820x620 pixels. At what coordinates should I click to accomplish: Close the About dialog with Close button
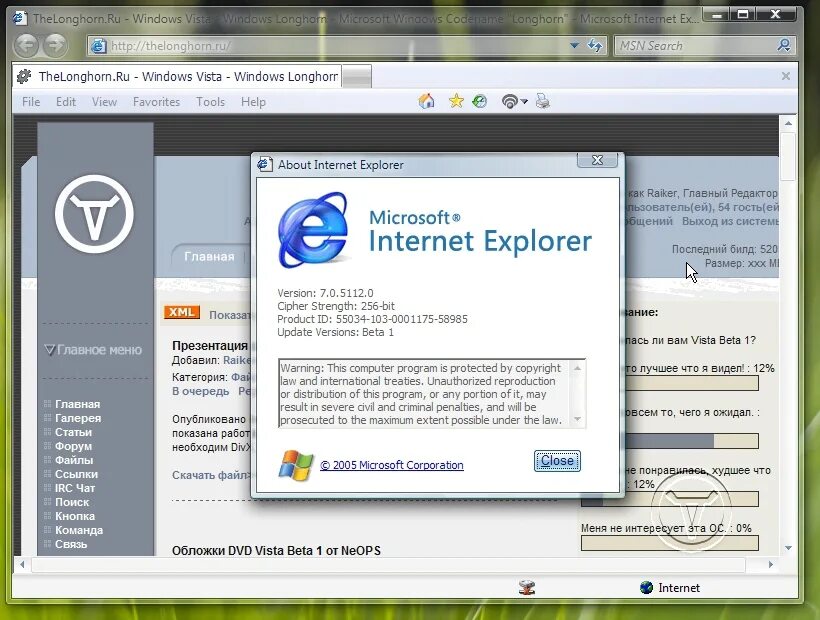tap(557, 461)
